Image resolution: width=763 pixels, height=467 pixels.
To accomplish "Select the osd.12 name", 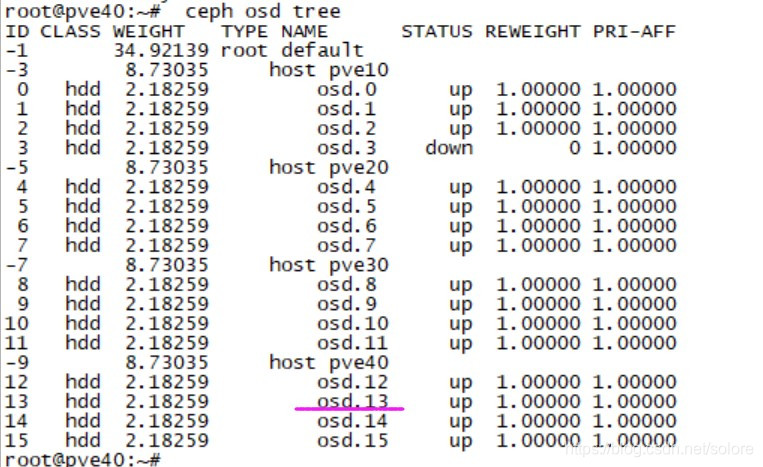I will click(353, 382).
